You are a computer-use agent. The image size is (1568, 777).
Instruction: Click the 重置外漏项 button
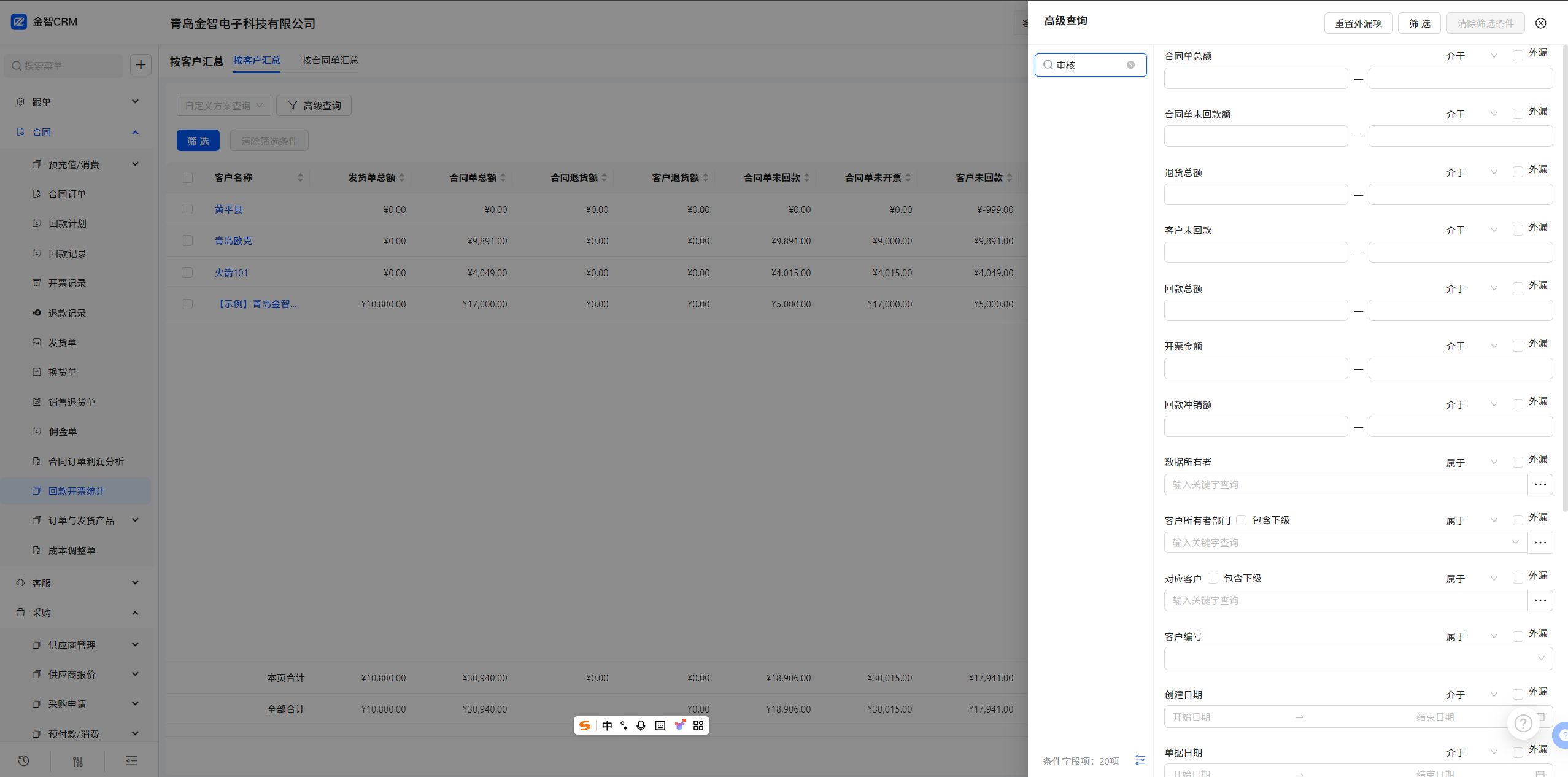1358,23
